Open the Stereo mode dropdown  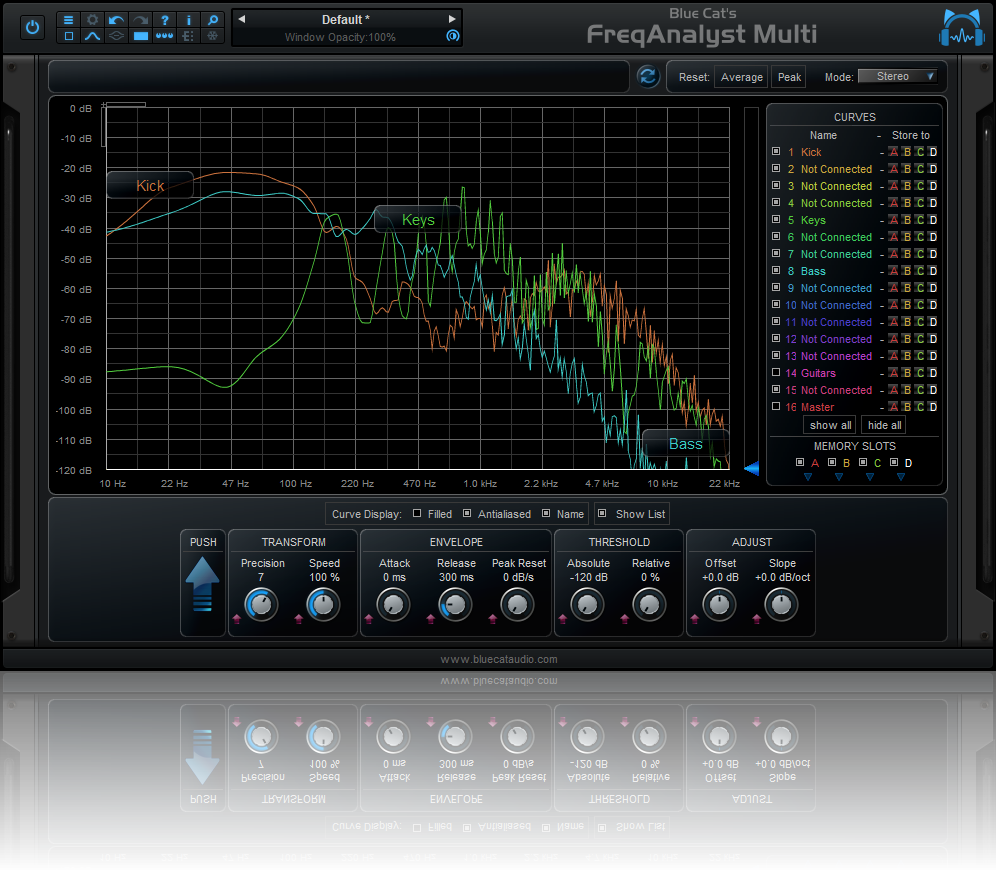897,76
